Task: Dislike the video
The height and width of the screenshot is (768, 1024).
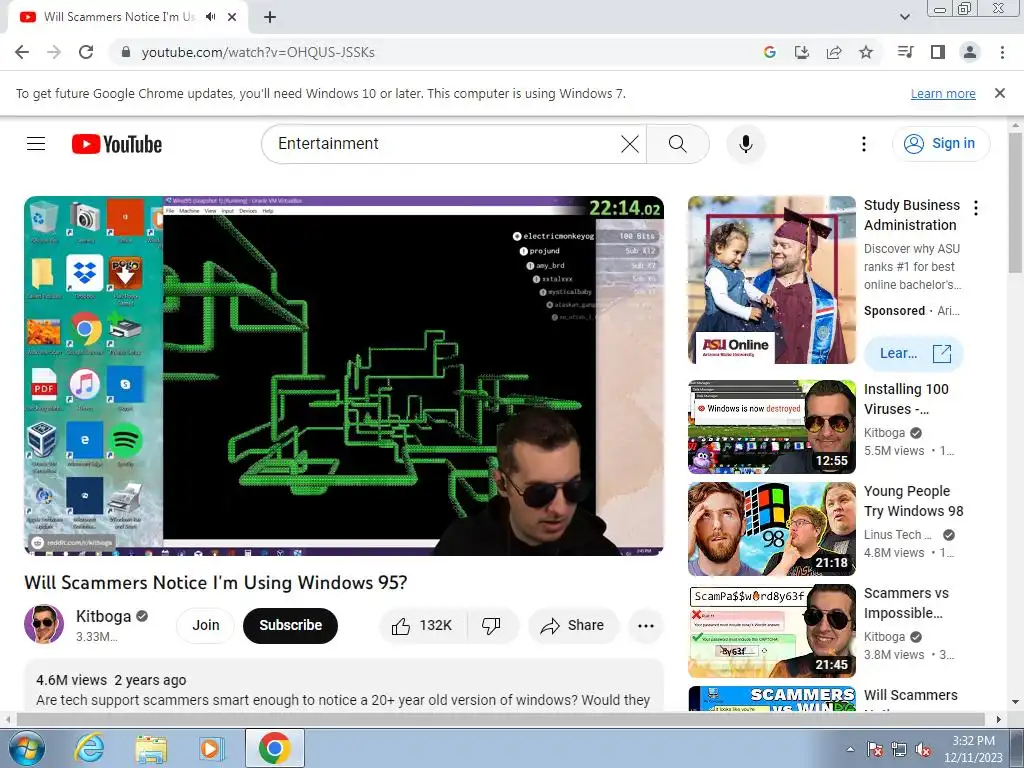Action: (492, 626)
